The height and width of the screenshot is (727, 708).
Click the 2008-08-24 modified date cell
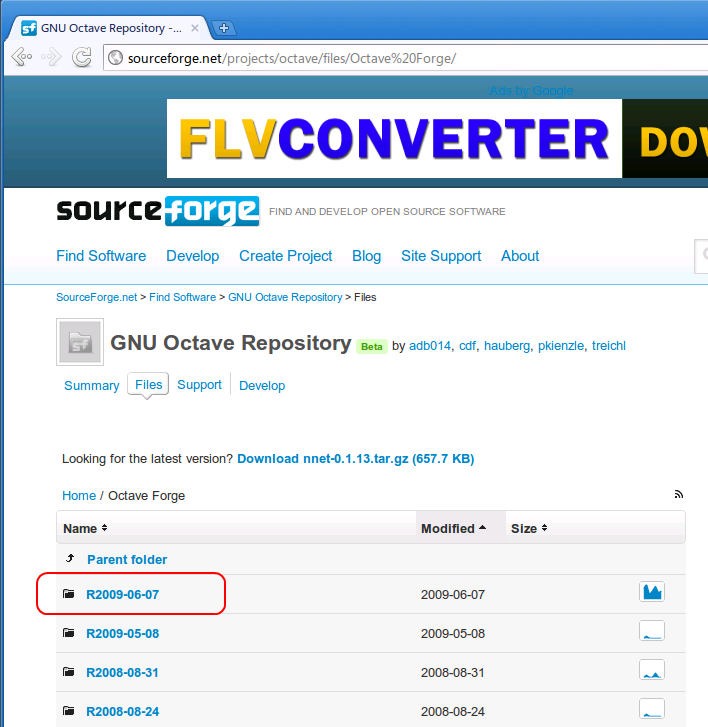pos(453,711)
